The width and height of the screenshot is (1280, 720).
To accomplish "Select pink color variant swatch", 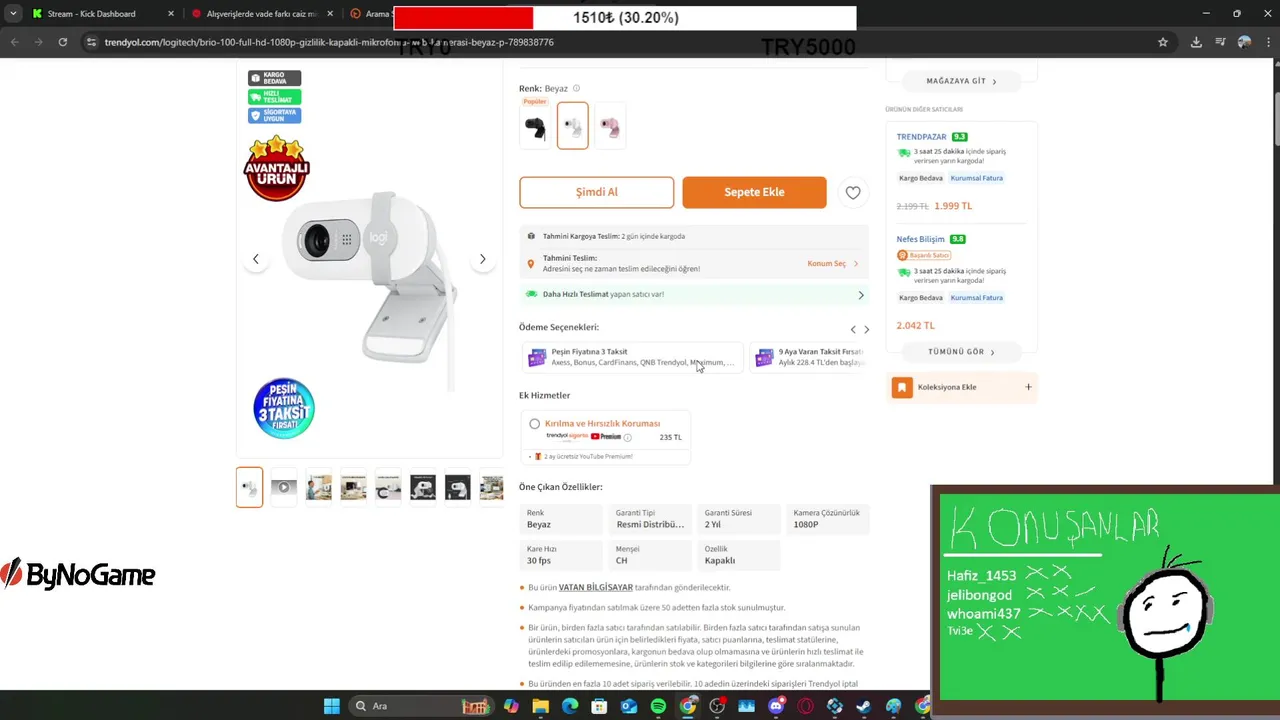I will coord(610,126).
